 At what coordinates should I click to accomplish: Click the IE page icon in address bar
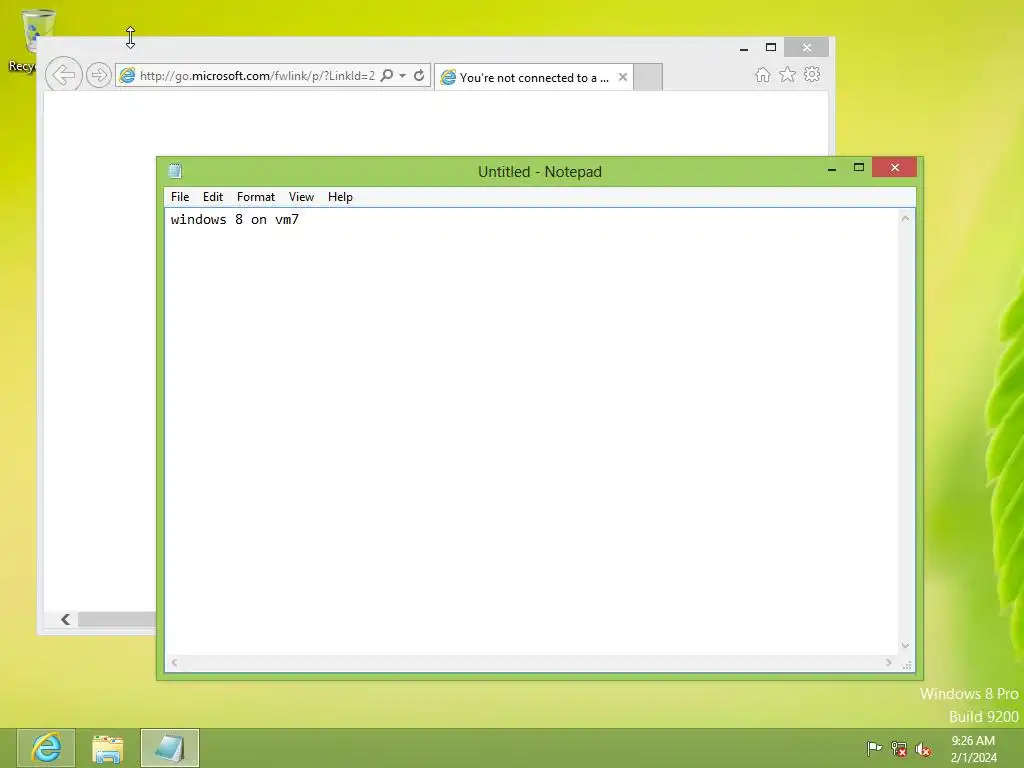[127, 75]
